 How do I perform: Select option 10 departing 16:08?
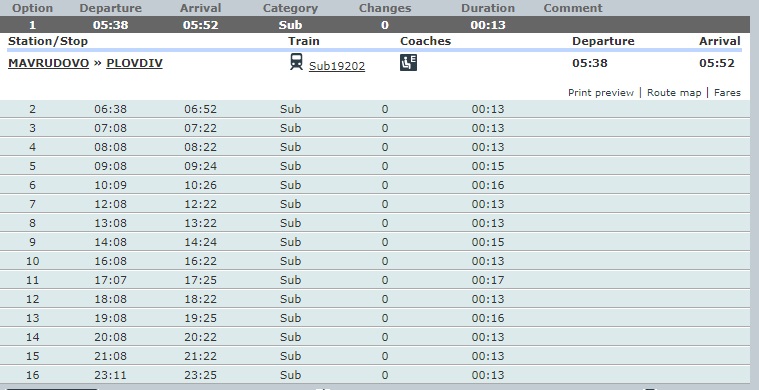[375, 261]
